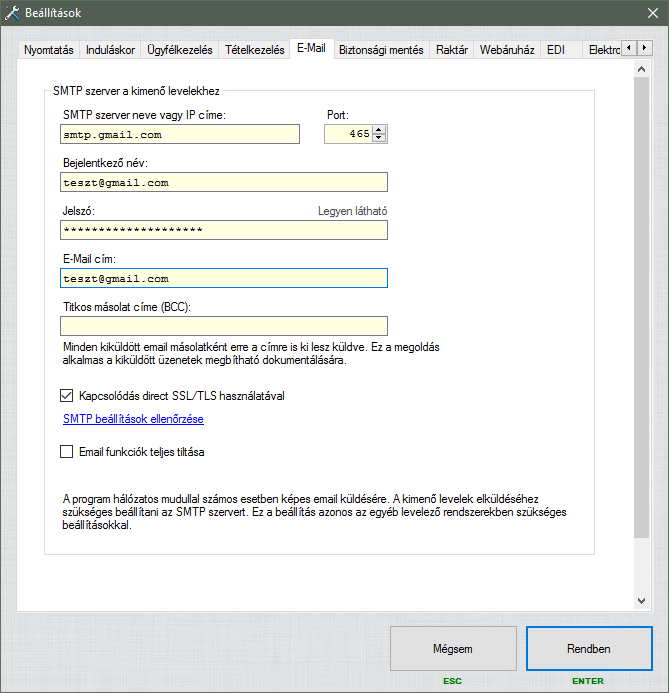Click the Port number field

[x=349, y=134]
